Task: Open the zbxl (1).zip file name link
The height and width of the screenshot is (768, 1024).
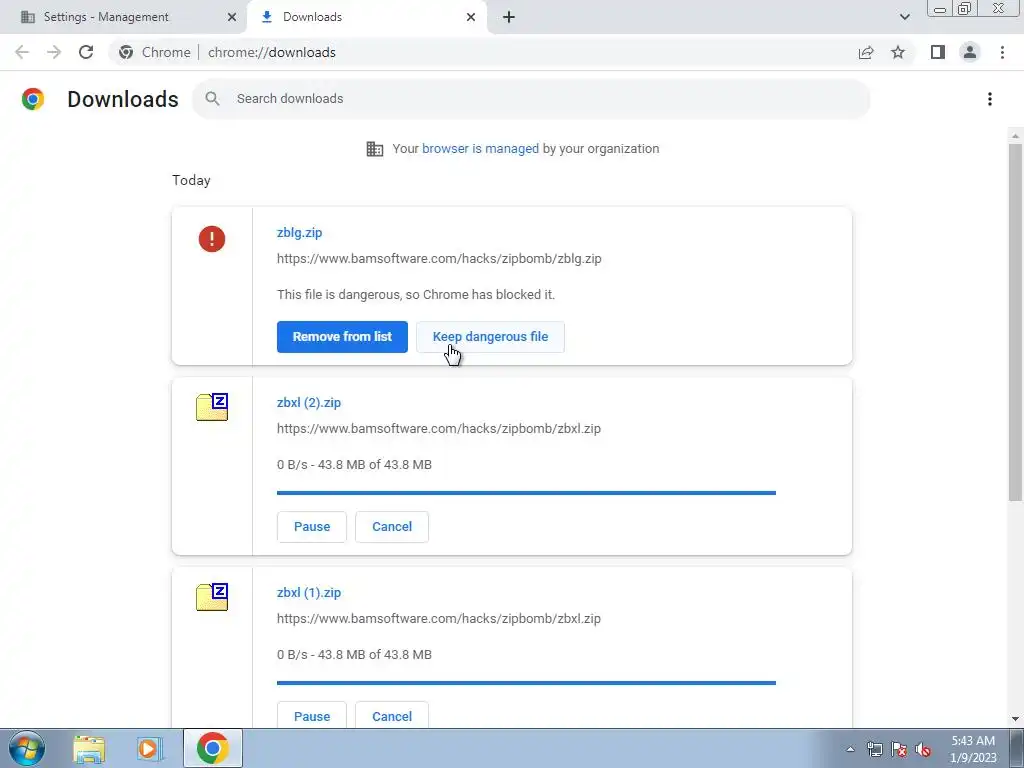Action: point(309,593)
